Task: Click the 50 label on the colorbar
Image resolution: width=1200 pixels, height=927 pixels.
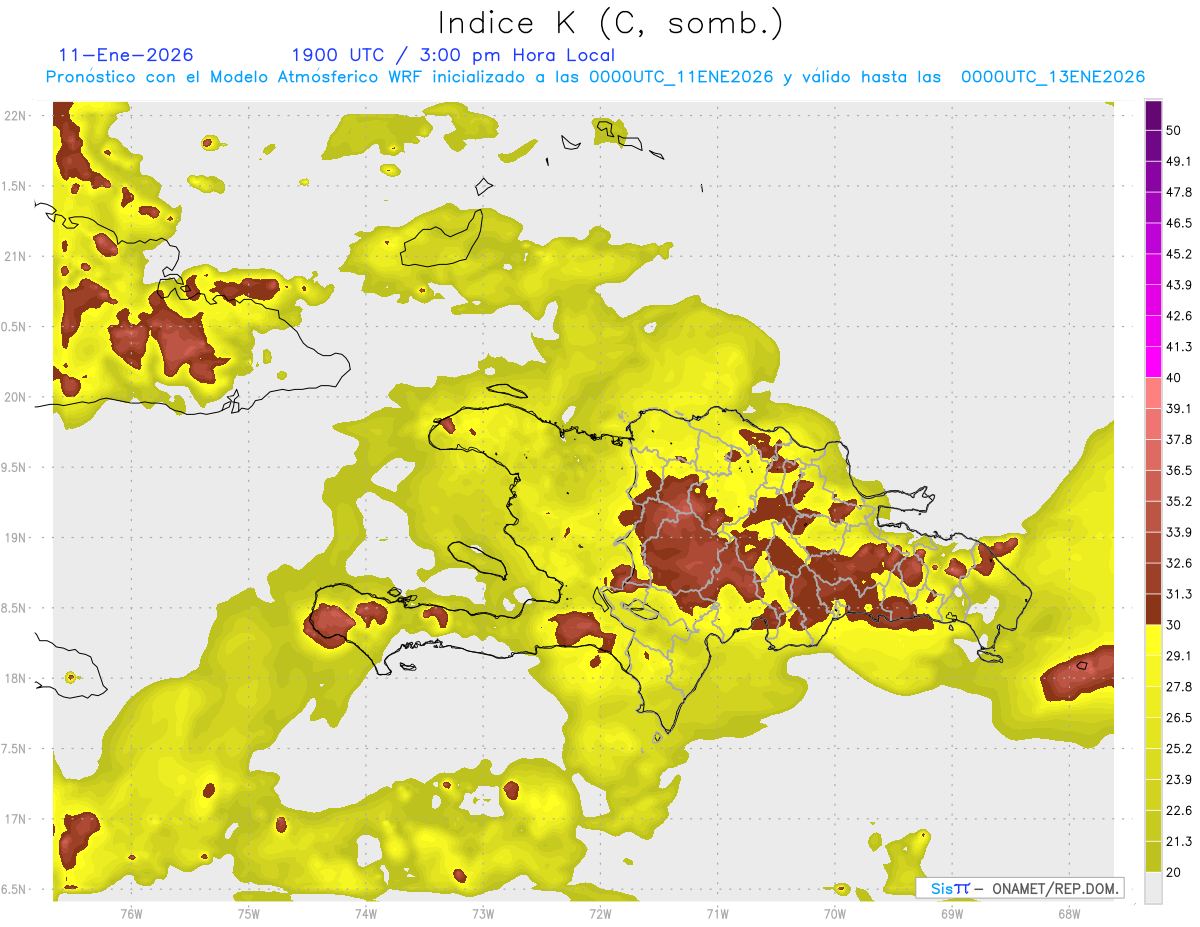Action: point(1173,130)
